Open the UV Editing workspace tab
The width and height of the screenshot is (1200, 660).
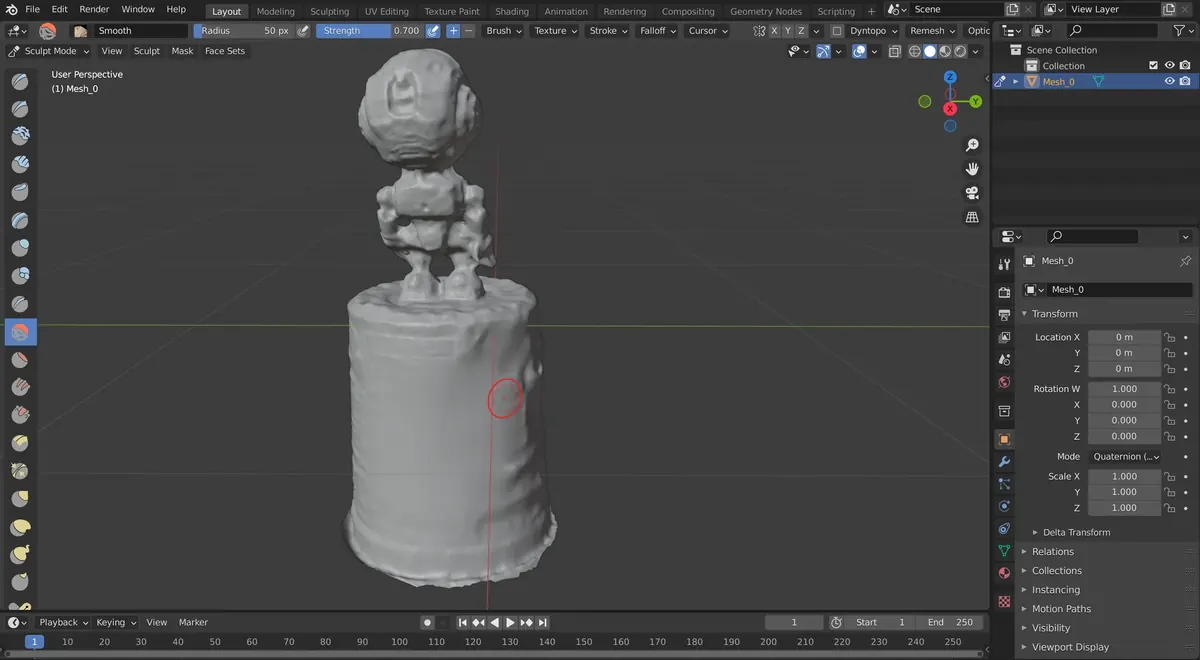click(386, 11)
